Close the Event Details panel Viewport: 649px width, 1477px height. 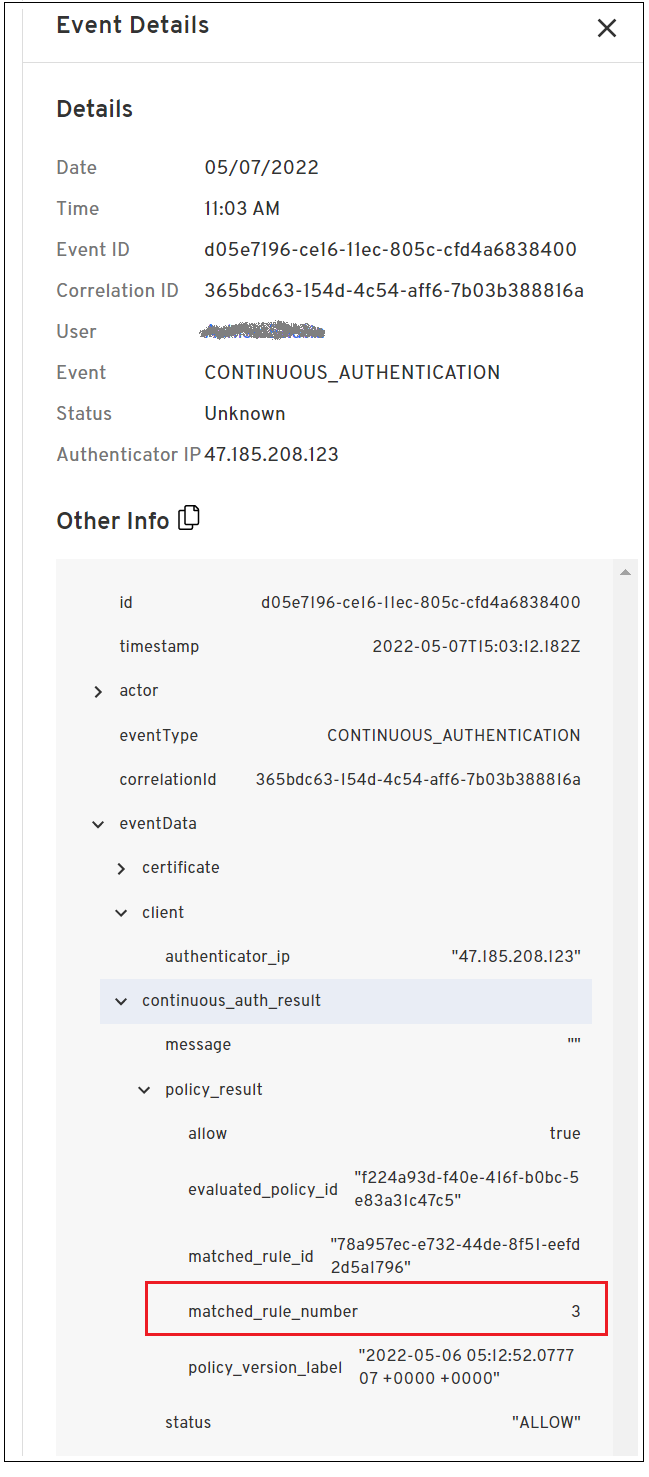point(606,28)
